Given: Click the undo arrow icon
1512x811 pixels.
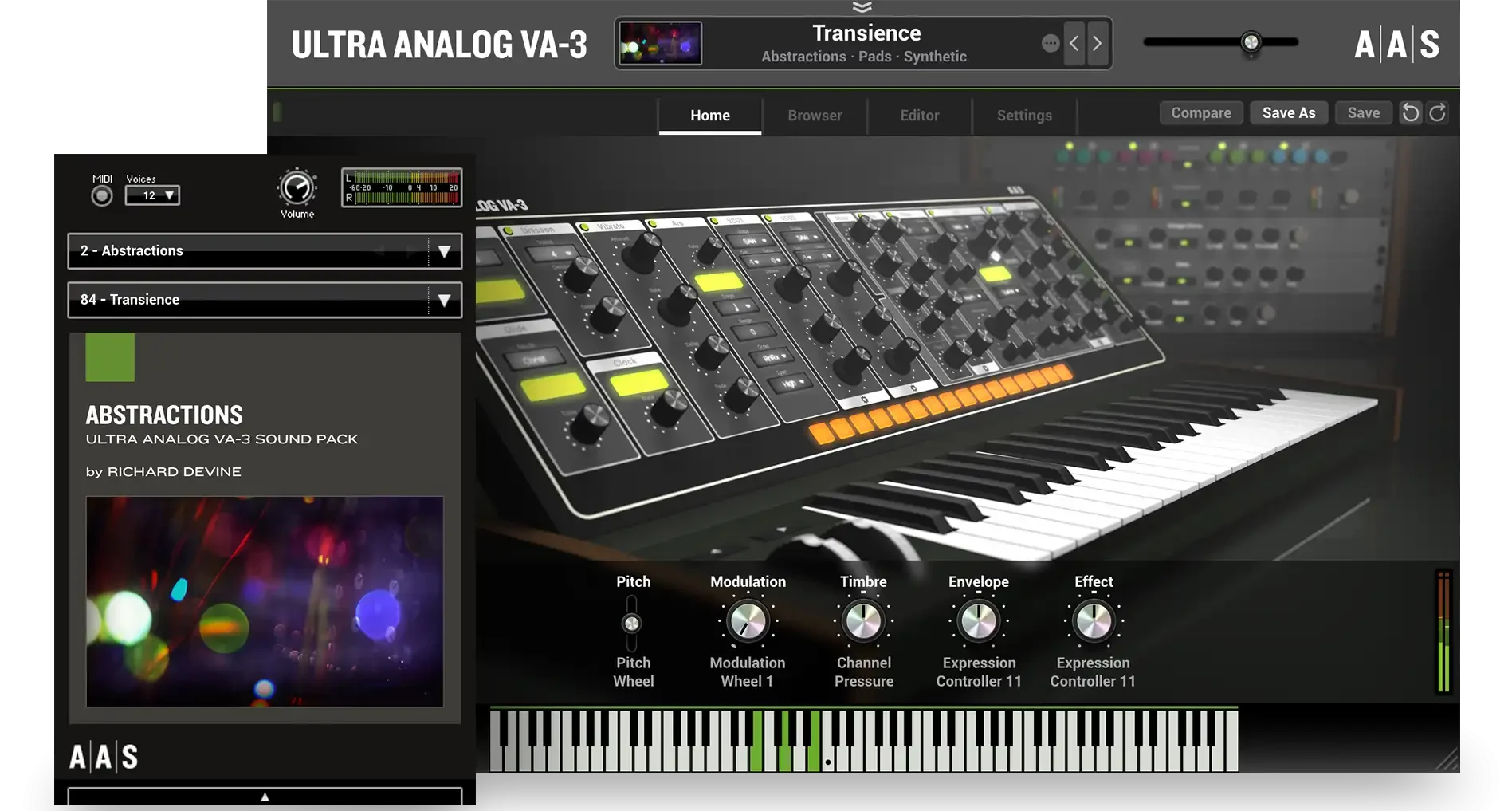Looking at the screenshot, I should tap(1410, 112).
